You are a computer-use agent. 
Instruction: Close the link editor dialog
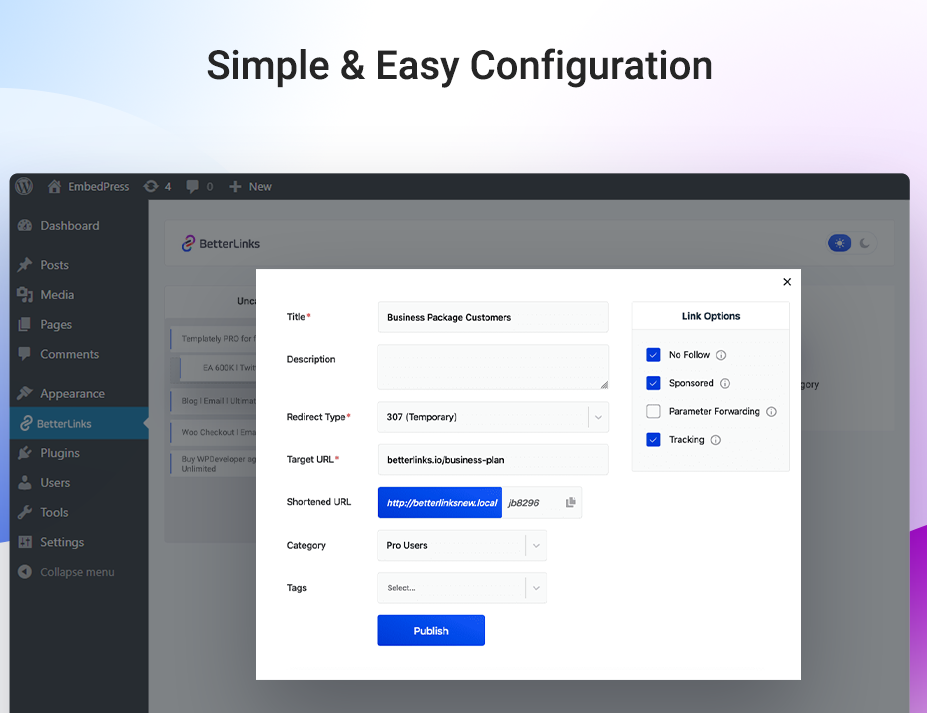coord(787,282)
